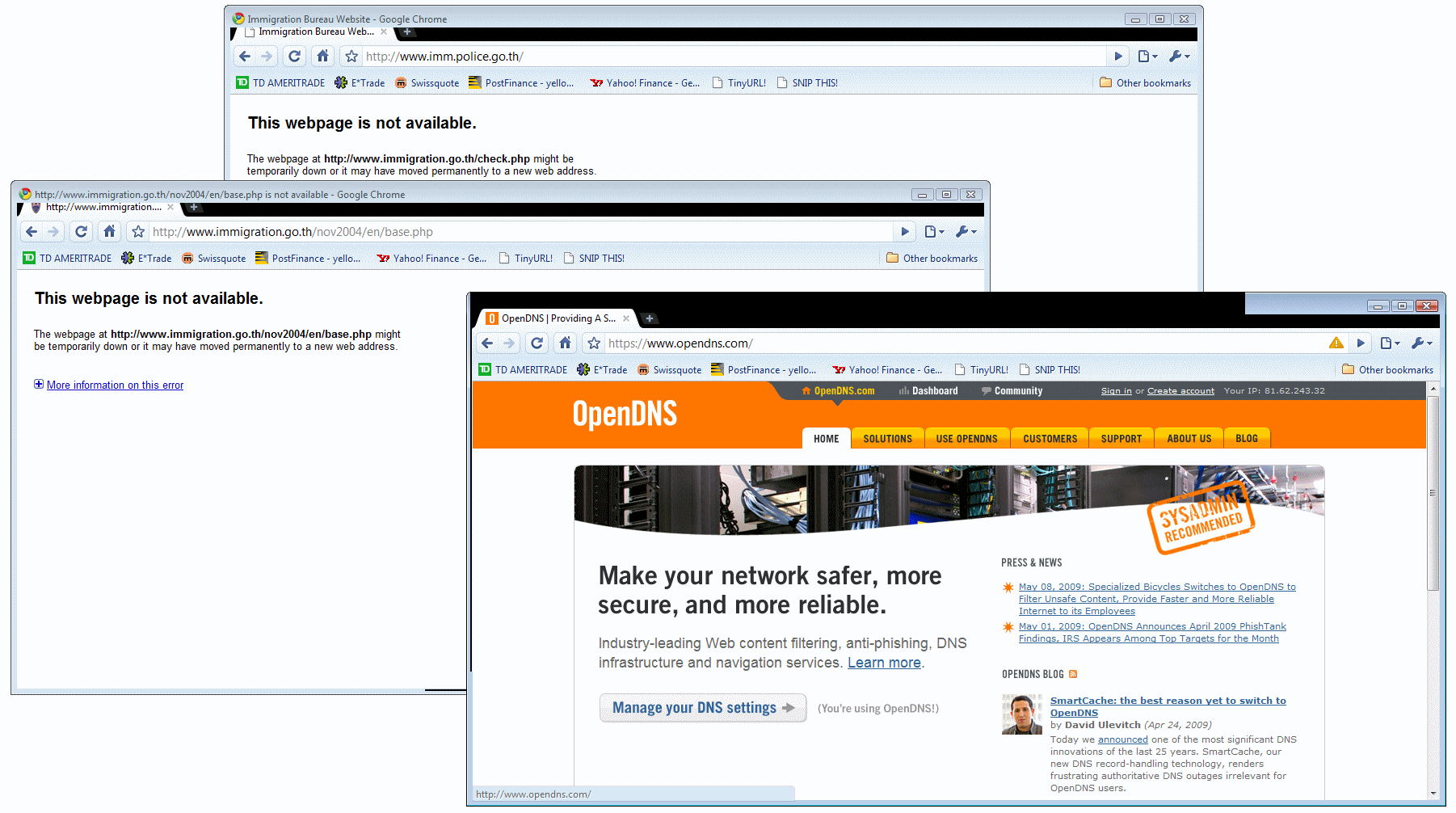Open the May 08, 2009 news link
Viewport: 1456px width, 813px height.
(x=1157, y=599)
